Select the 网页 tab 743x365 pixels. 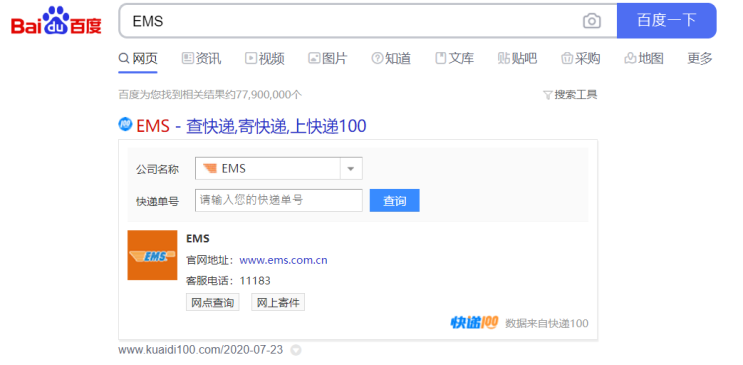pos(138,59)
